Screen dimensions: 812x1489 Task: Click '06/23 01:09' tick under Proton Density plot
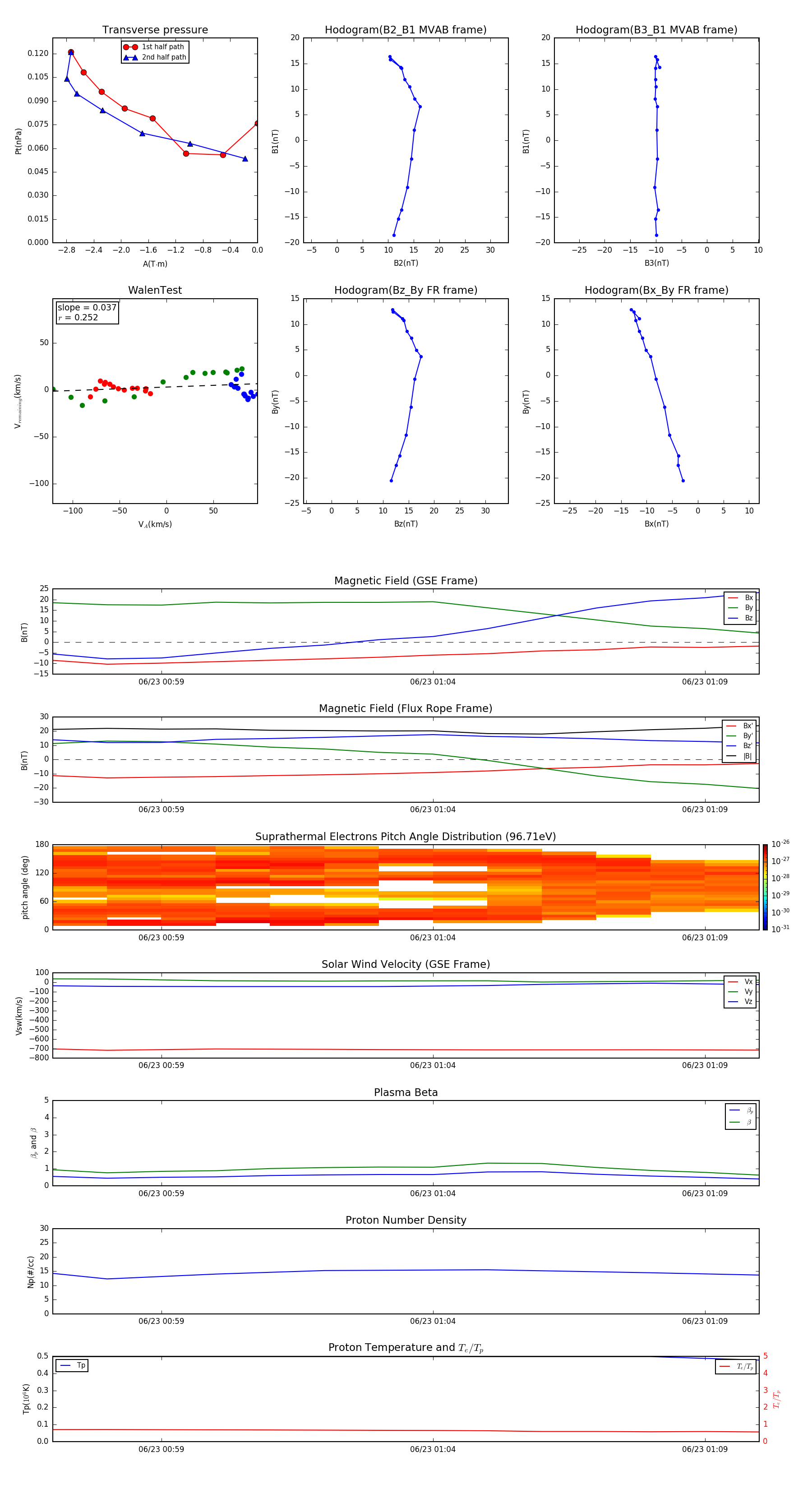[x=705, y=1321]
